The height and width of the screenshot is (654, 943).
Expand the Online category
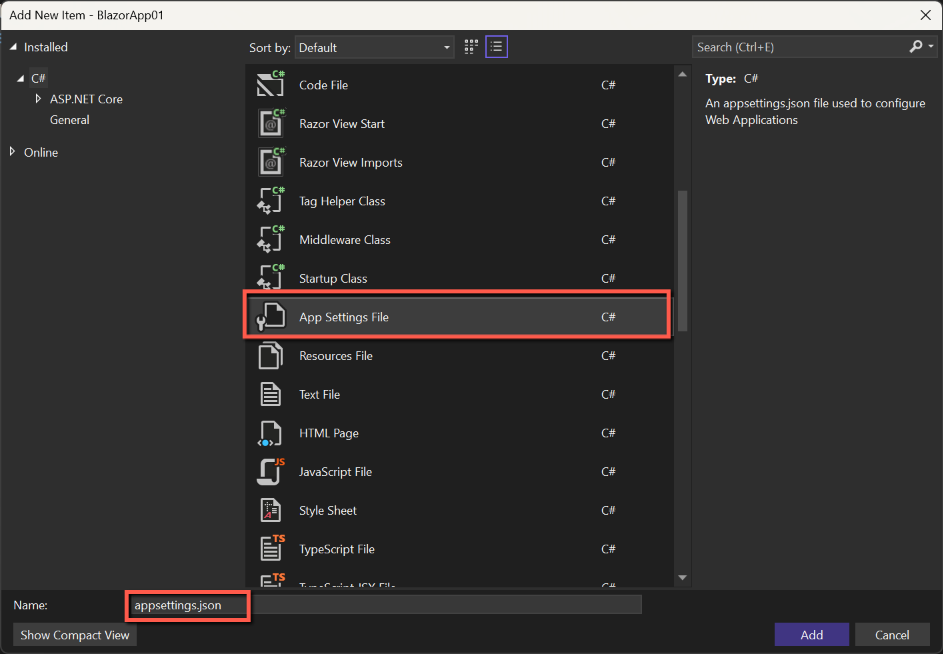pos(12,152)
